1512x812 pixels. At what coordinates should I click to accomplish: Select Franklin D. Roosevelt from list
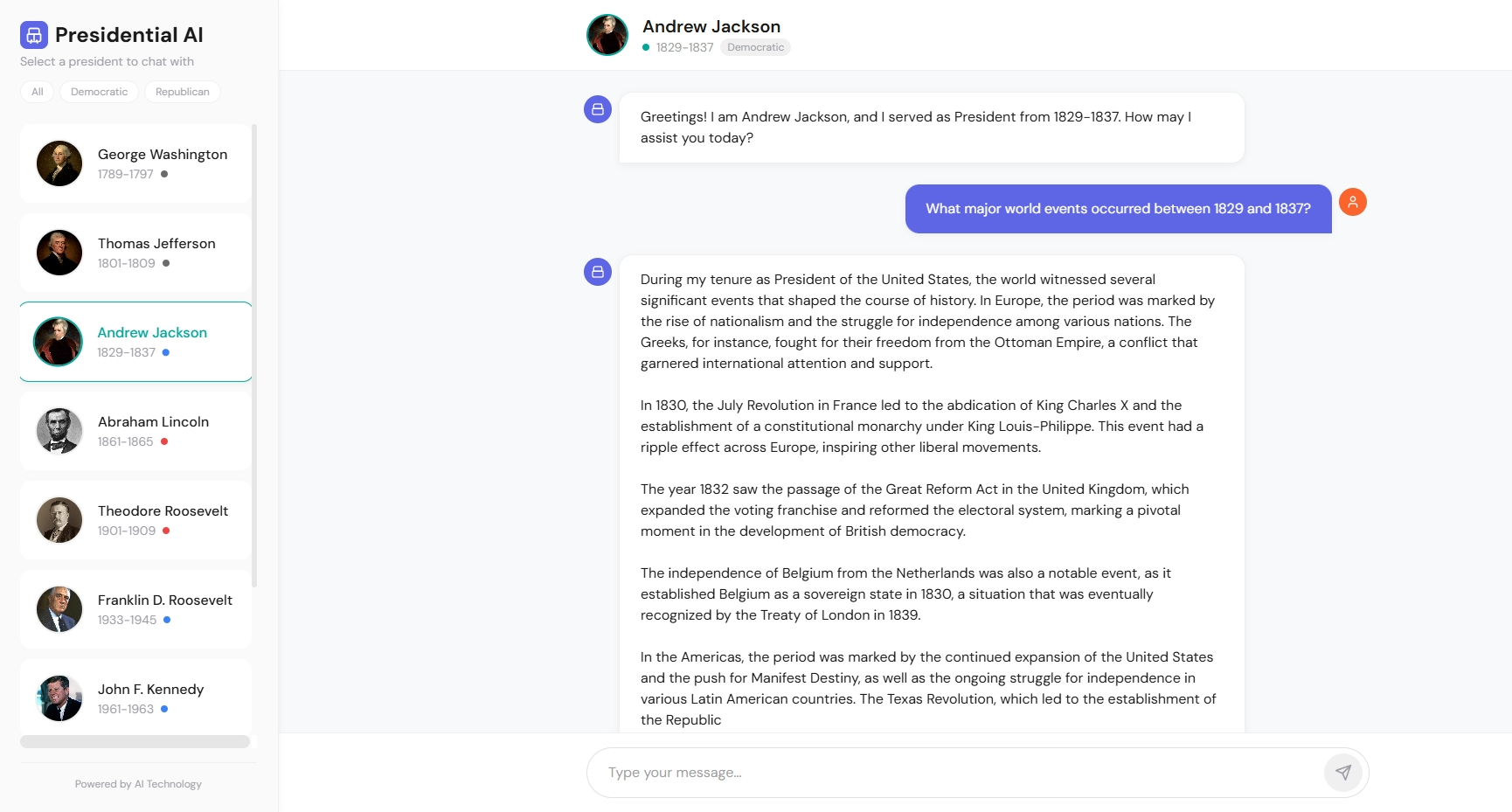tap(136, 609)
